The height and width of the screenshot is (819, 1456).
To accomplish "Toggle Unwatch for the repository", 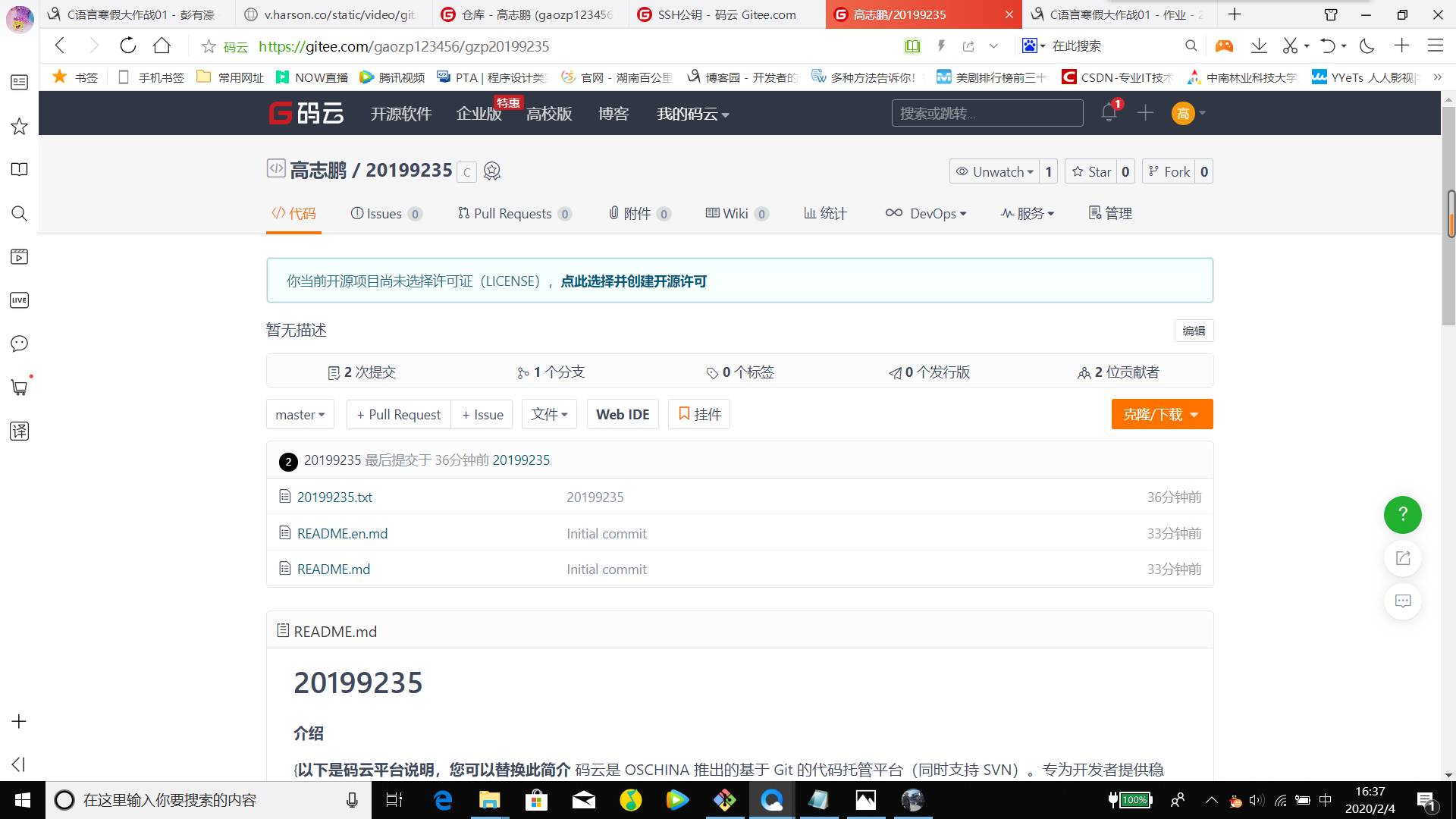I will point(995,171).
